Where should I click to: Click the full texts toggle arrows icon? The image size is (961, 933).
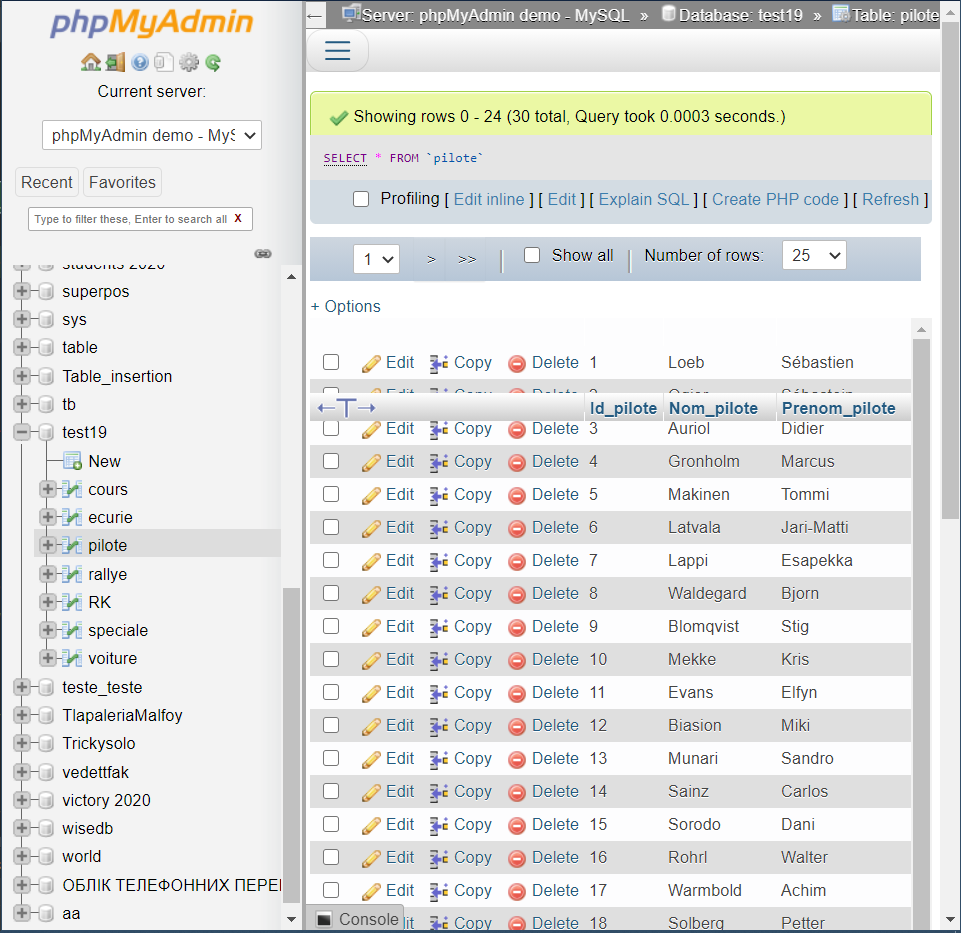(346, 408)
